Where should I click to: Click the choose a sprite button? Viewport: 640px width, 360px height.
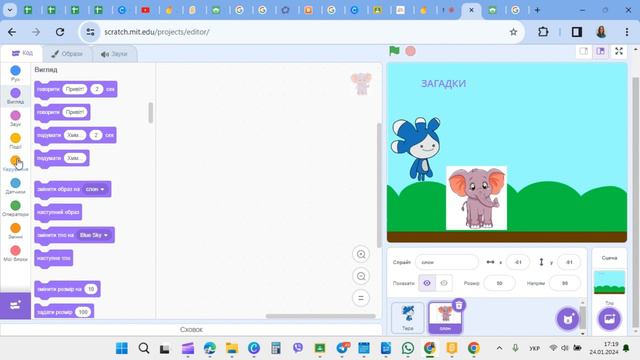(x=568, y=318)
